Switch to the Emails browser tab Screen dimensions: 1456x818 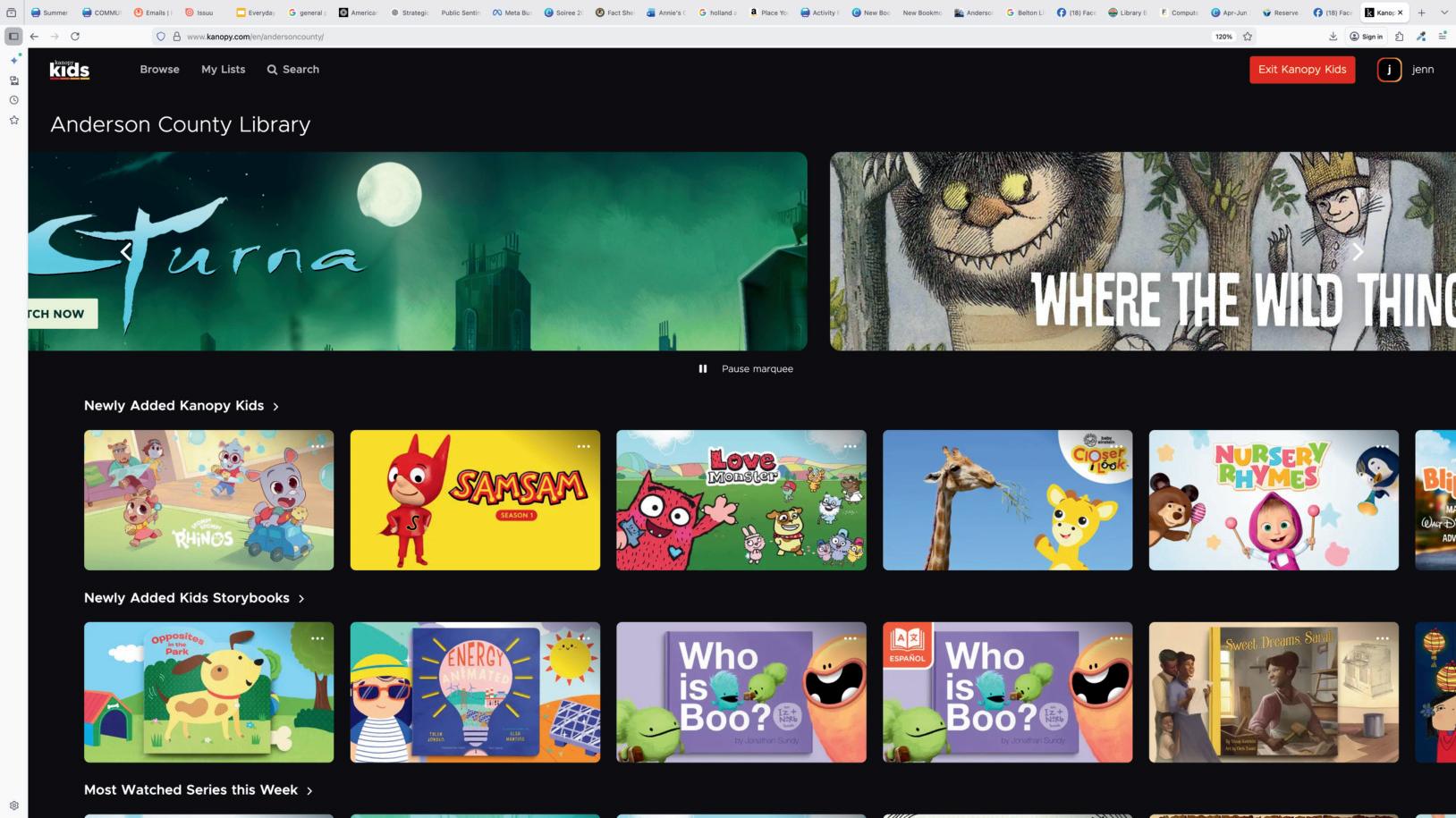click(x=152, y=13)
